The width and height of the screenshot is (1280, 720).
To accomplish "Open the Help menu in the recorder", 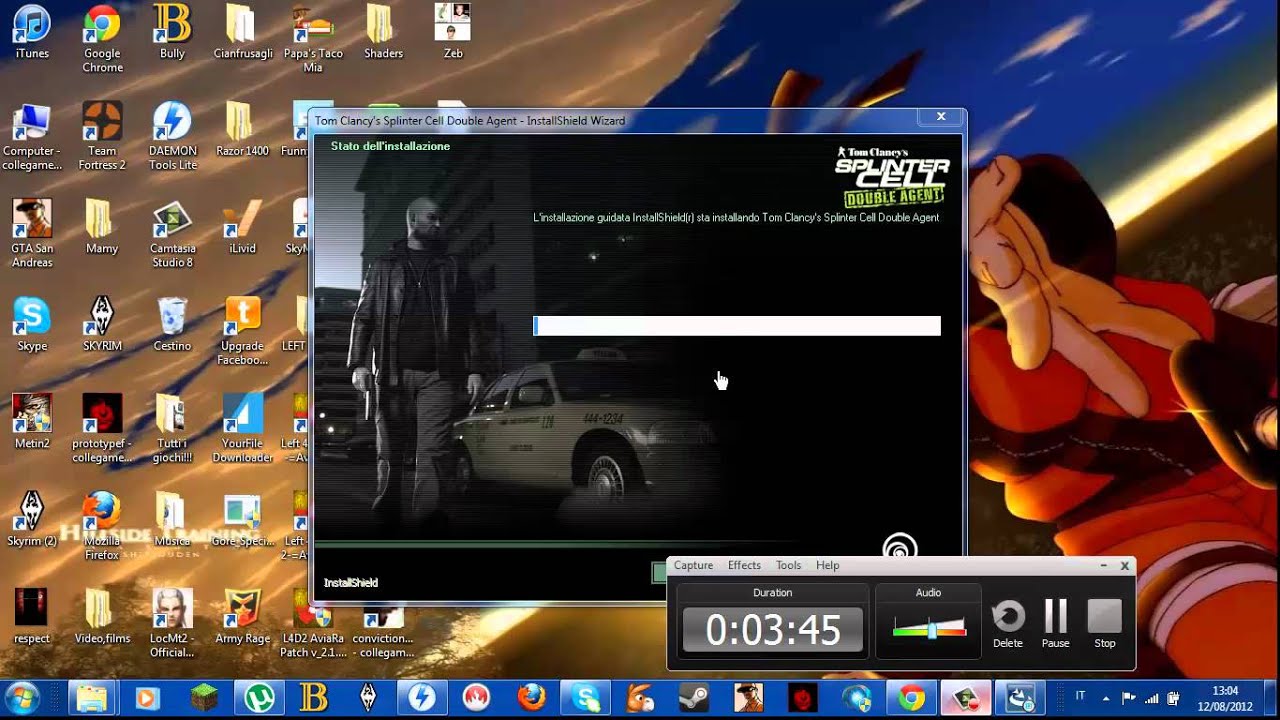I will point(827,565).
